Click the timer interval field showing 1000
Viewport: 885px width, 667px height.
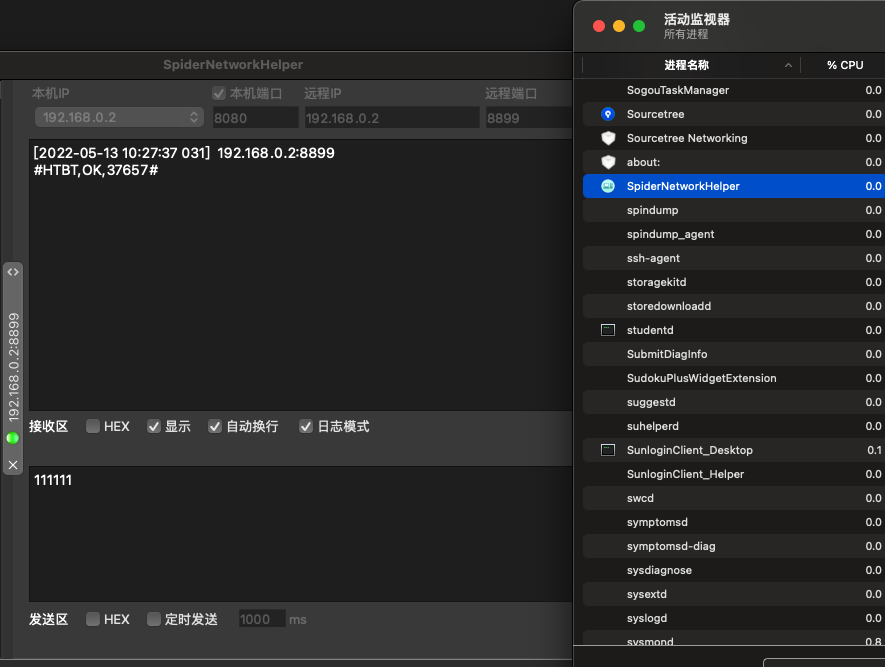pyautogui.click(x=262, y=619)
